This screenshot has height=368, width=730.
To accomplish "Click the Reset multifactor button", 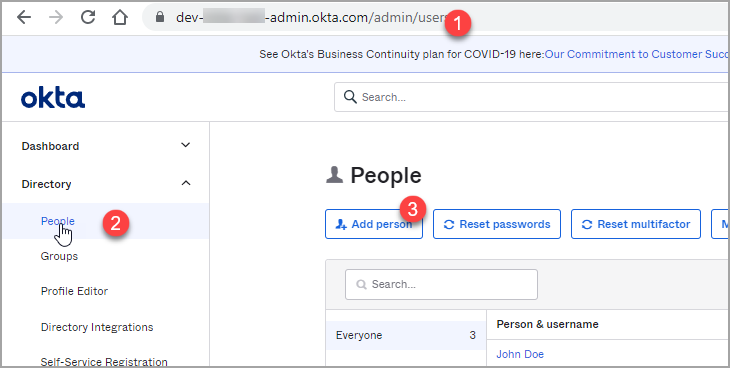I will pyautogui.click(x=636, y=224).
